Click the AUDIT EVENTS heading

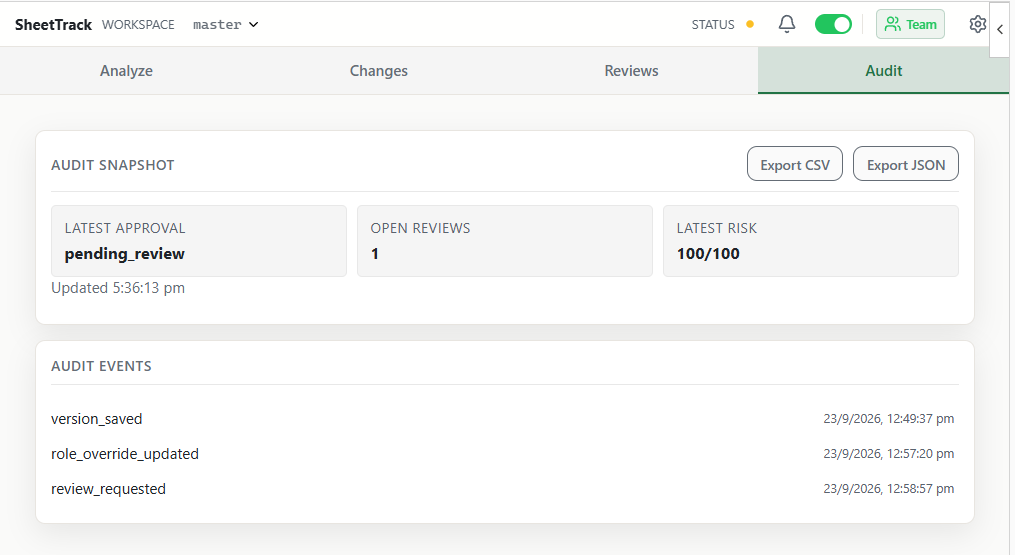tap(101, 366)
